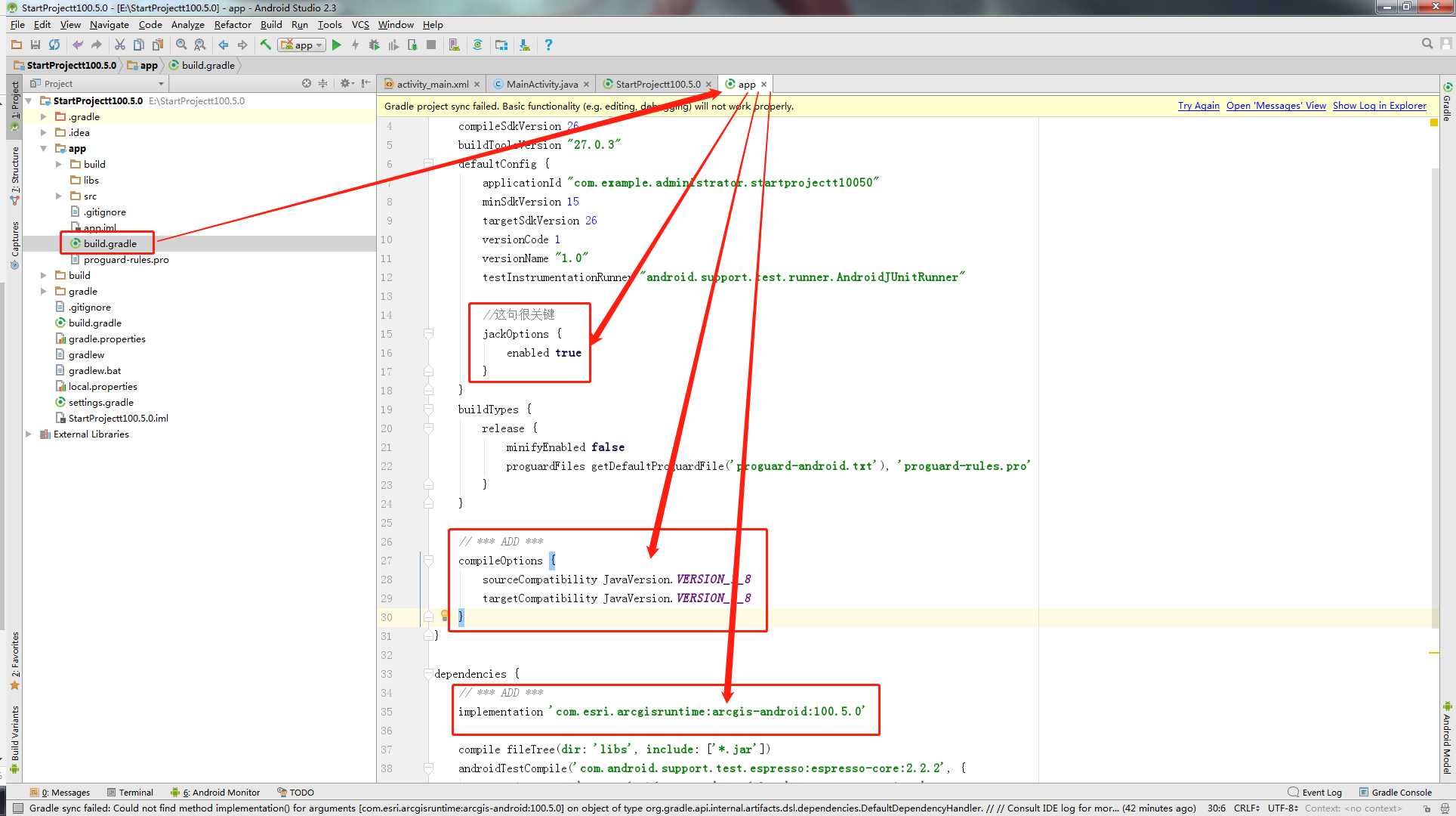The height and width of the screenshot is (816, 1456).
Task: Open the Project Structure icon
Action: (x=501, y=45)
